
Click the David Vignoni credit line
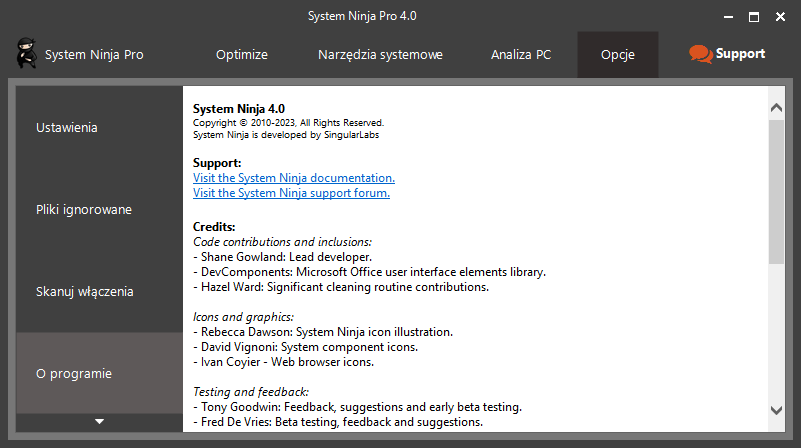click(305, 347)
